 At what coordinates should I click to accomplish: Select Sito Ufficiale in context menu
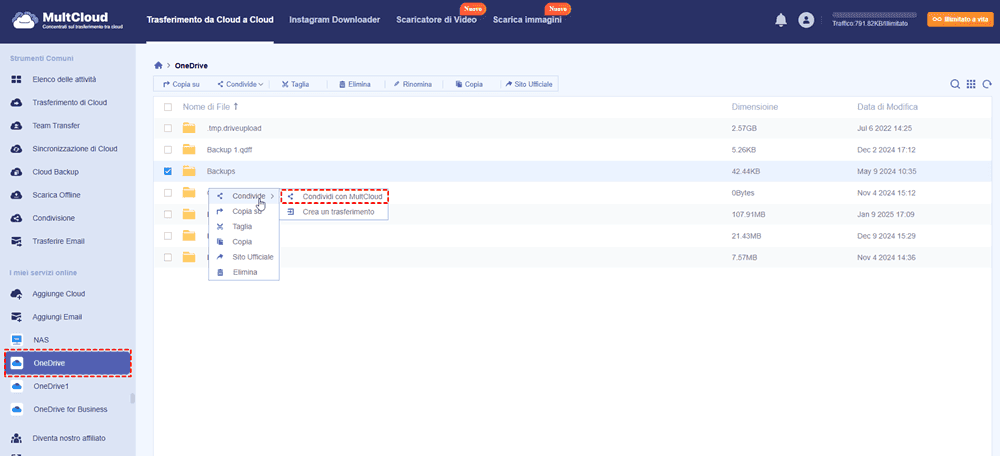coord(244,257)
